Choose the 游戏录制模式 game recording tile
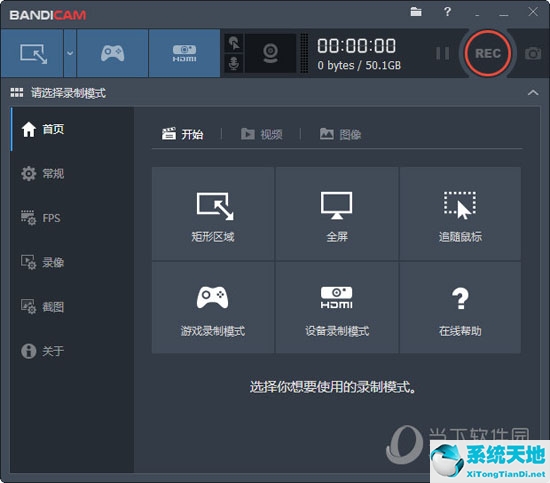 tap(213, 307)
